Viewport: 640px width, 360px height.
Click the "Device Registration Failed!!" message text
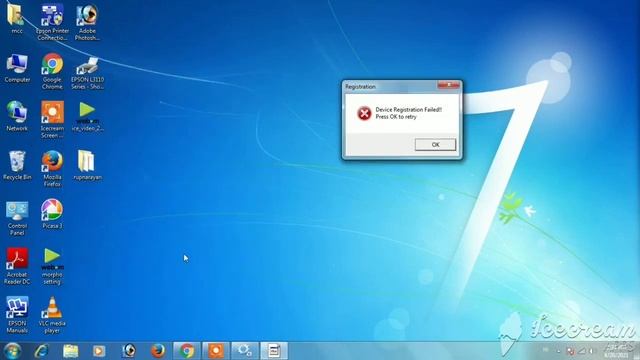(x=409, y=109)
